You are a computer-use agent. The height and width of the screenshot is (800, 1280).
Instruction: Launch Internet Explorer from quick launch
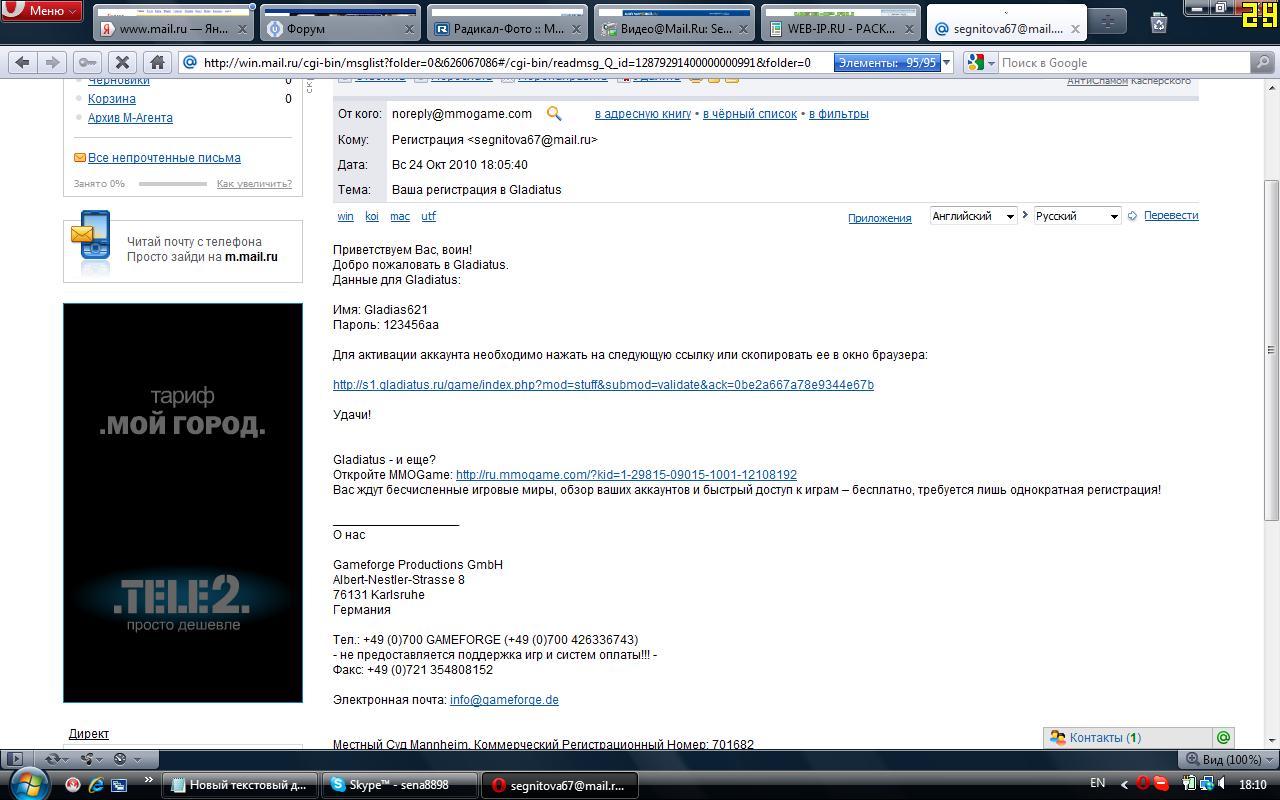96,785
